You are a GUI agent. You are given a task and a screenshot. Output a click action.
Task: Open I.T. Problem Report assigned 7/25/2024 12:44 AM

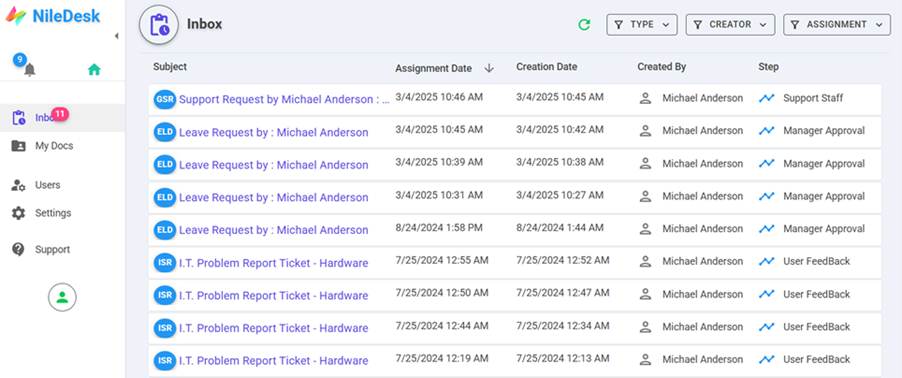click(273, 329)
